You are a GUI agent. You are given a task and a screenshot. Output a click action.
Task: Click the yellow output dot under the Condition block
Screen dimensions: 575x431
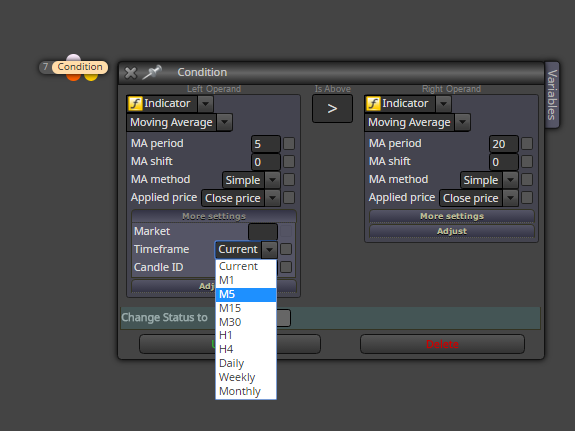click(x=91, y=77)
